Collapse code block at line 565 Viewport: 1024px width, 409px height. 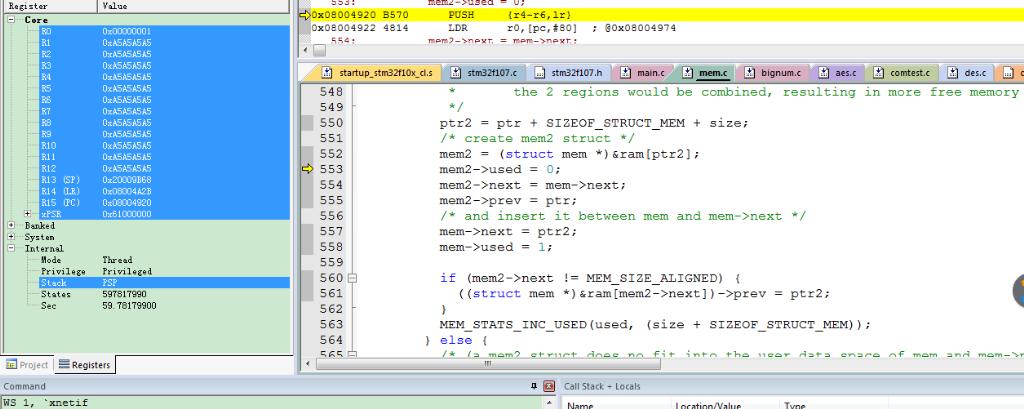[x=353, y=354]
